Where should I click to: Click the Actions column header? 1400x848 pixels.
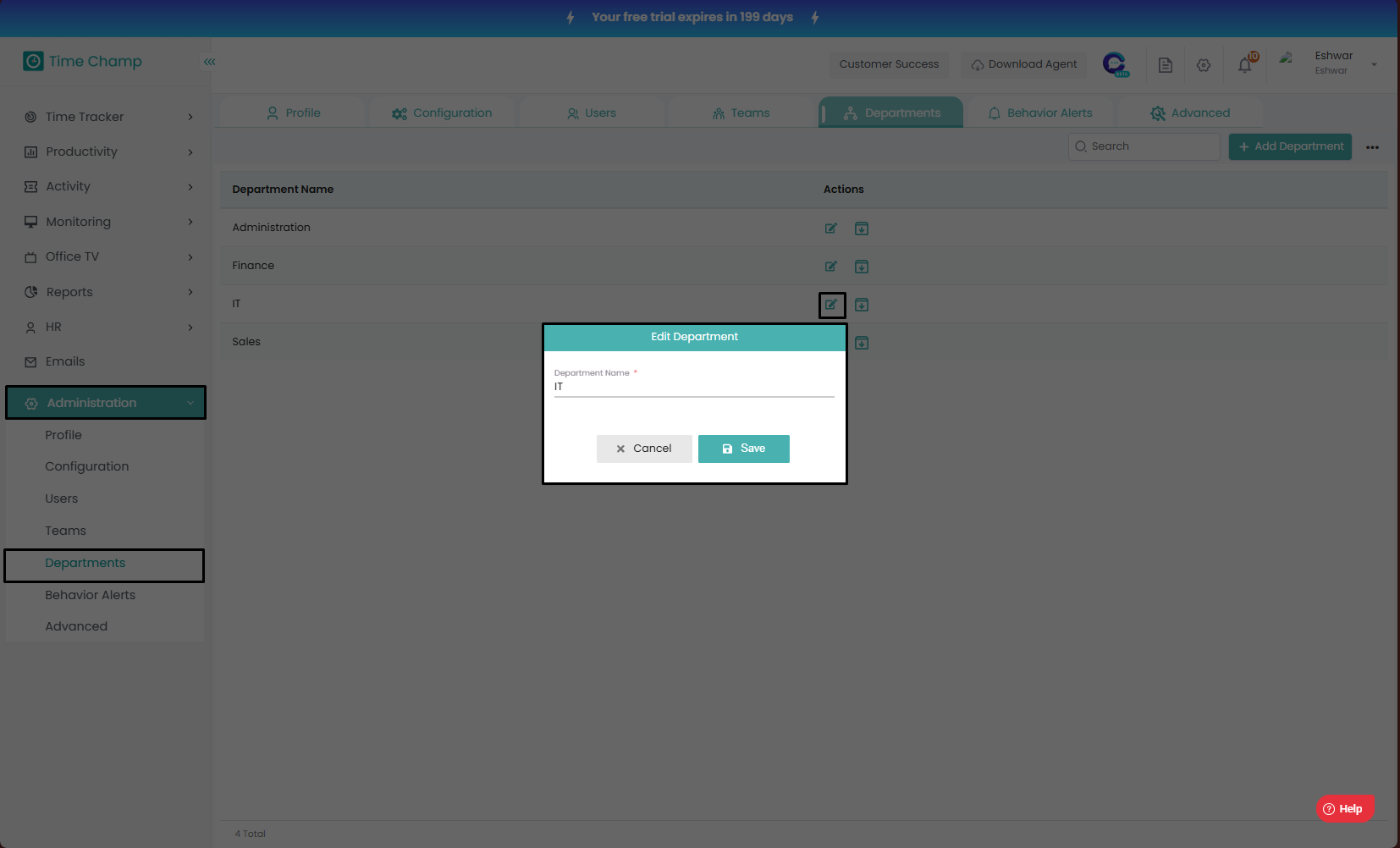844,190
